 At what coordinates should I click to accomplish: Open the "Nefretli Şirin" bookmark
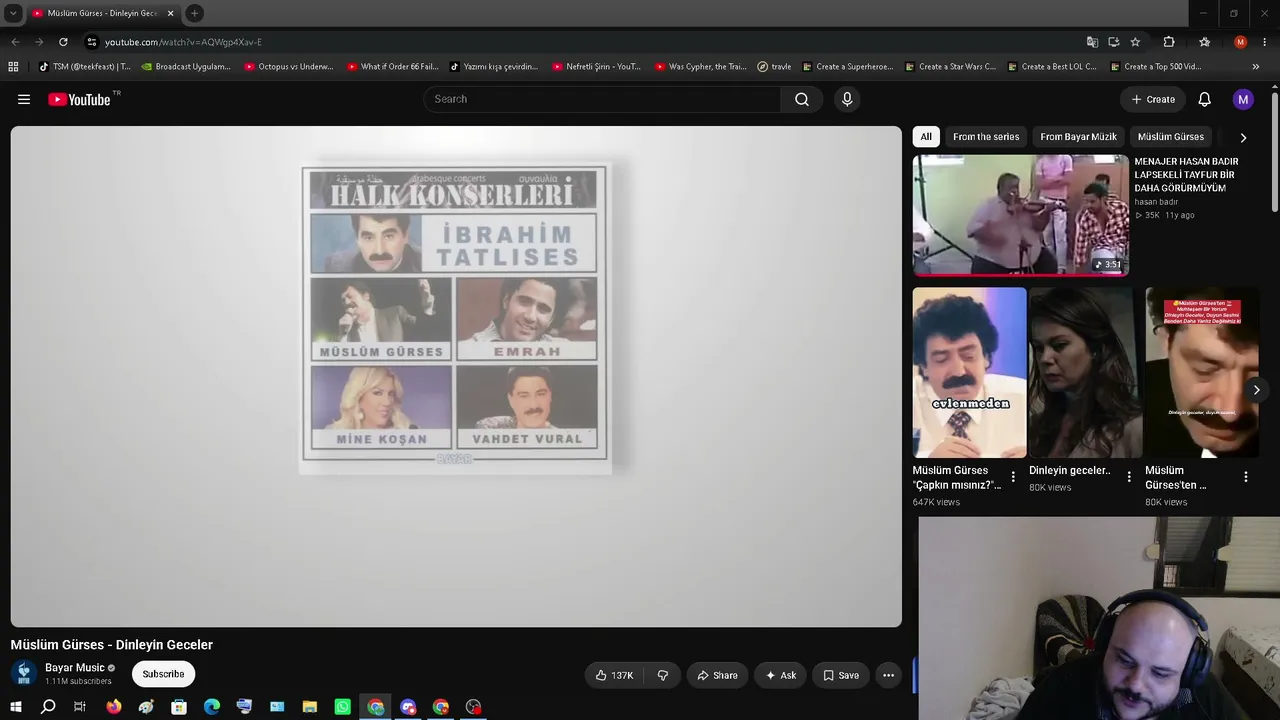coord(596,67)
